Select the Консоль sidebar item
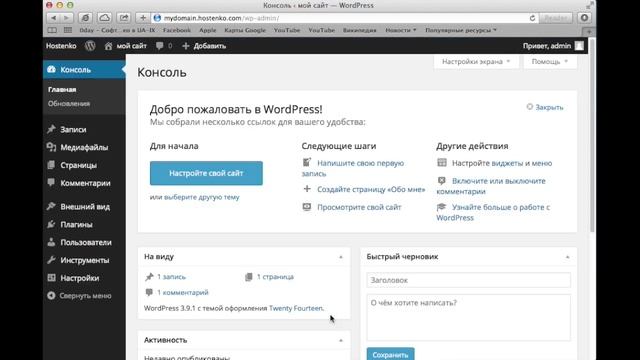 (84, 70)
